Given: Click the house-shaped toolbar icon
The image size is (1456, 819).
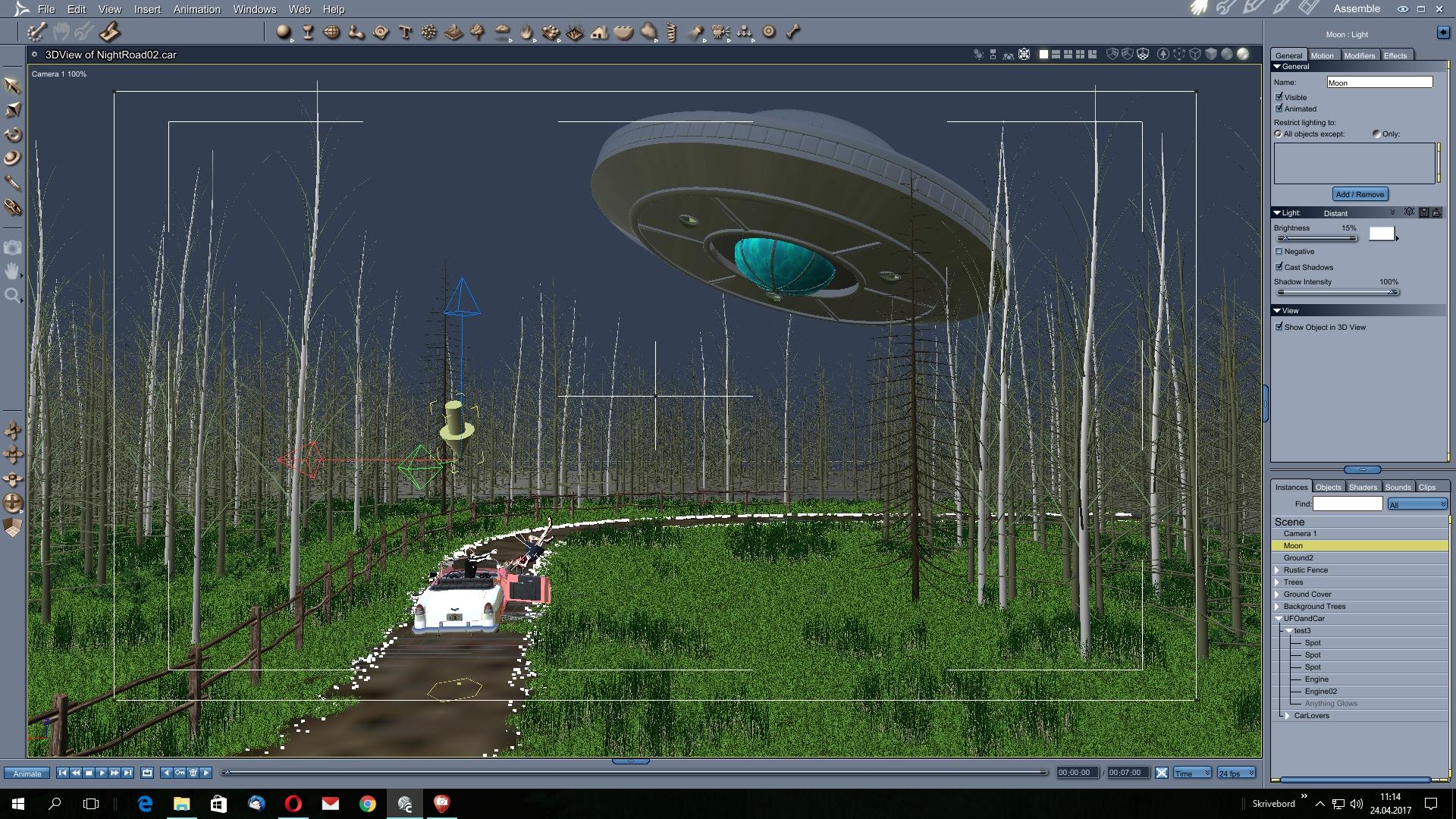Looking at the screenshot, I should [599, 32].
